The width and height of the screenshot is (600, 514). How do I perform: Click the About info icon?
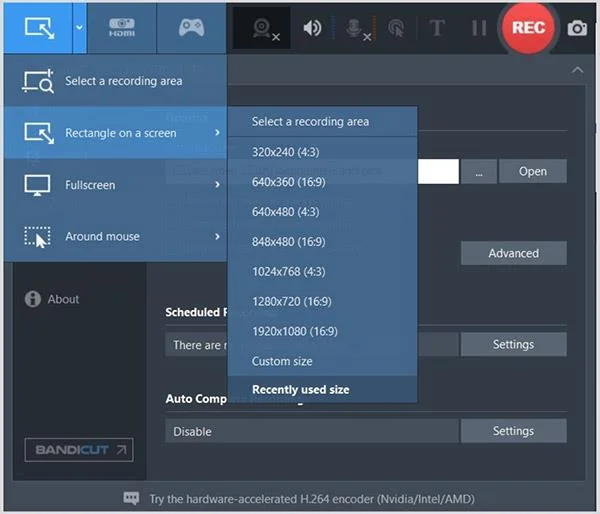point(33,299)
